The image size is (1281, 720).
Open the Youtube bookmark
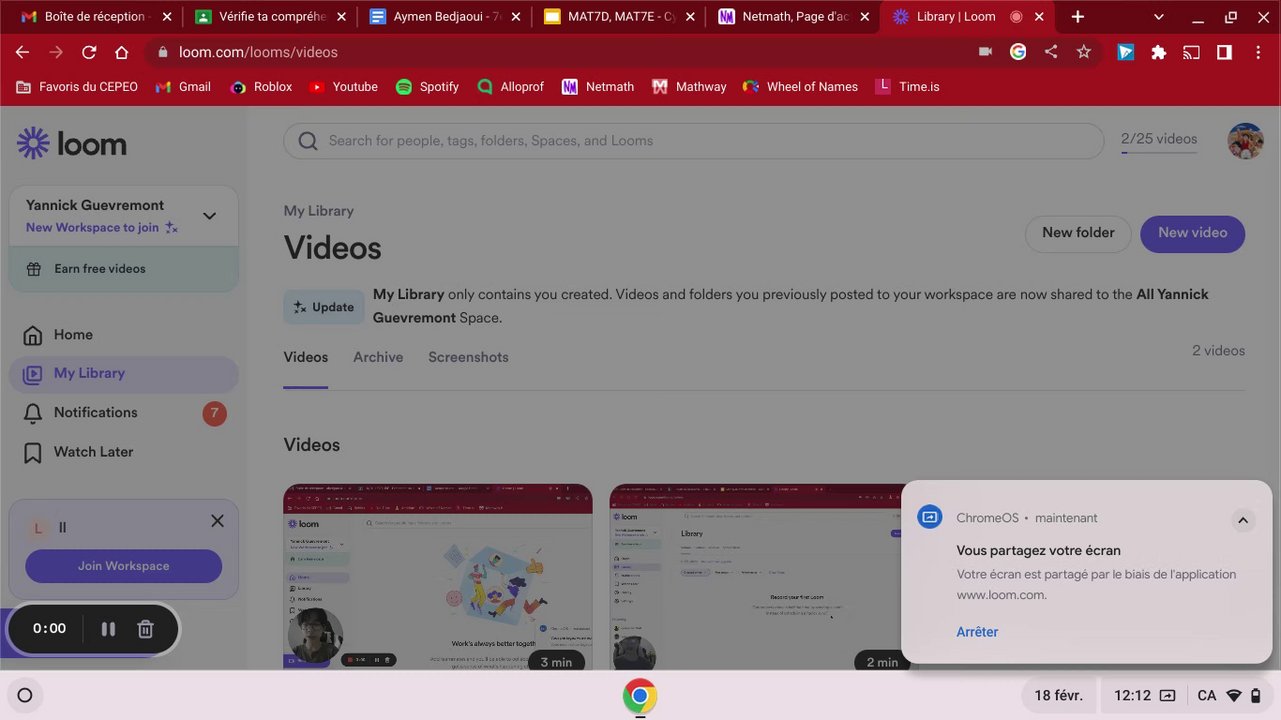pyautogui.click(x=343, y=87)
